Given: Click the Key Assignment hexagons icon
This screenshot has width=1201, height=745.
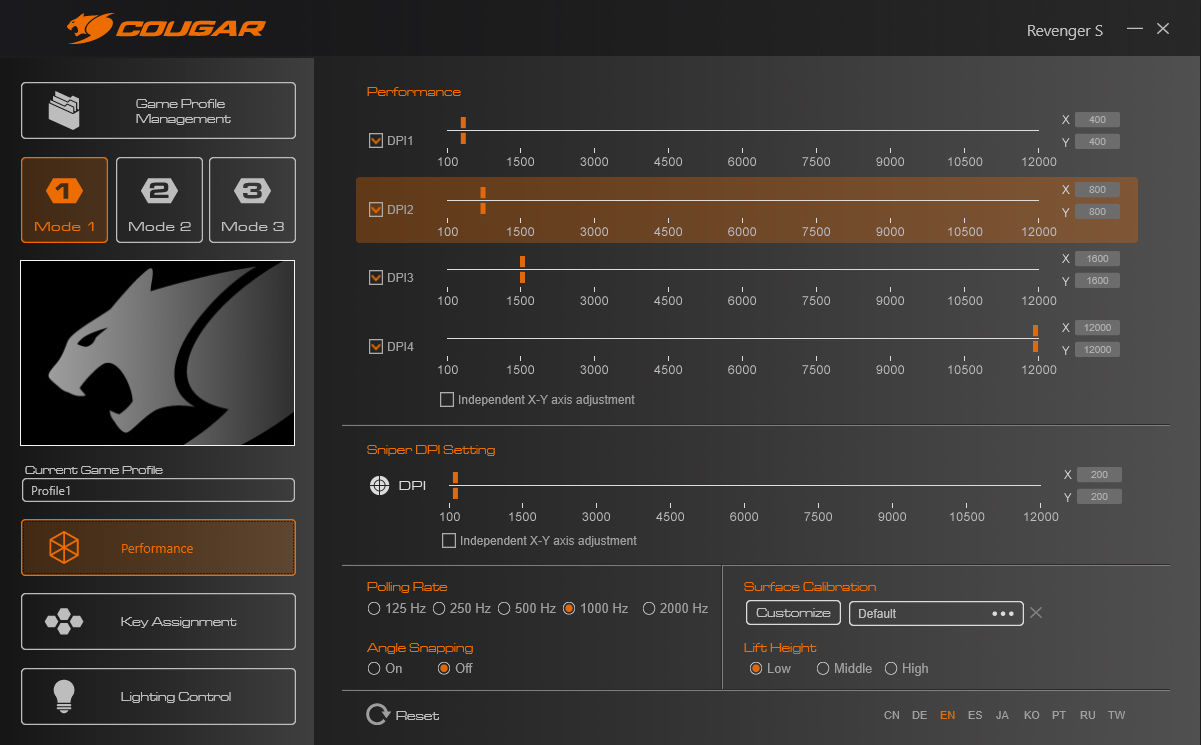Looking at the screenshot, I should coord(64,622).
